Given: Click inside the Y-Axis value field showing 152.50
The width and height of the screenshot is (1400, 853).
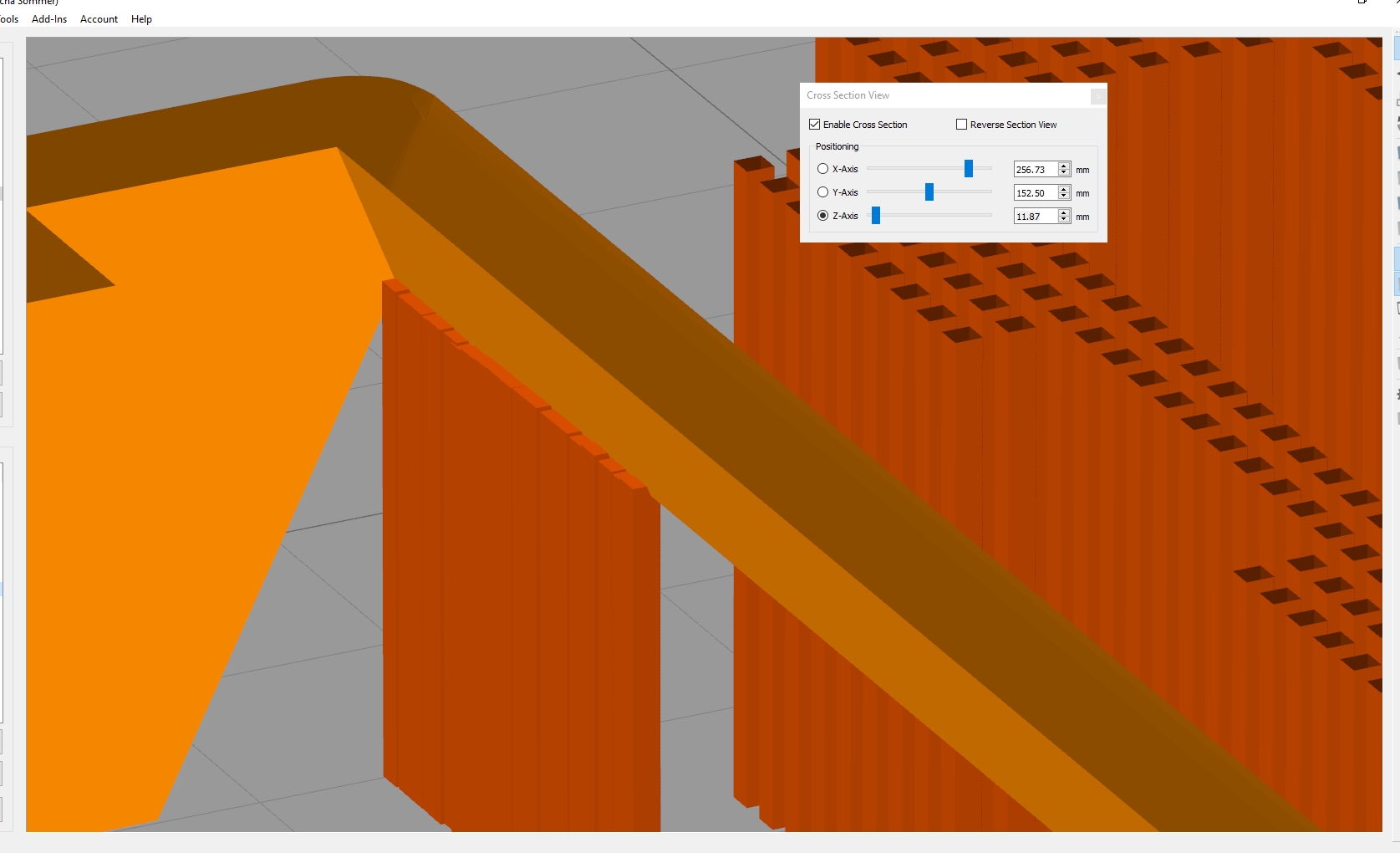Looking at the screenshot, I should click(1036, 192).
